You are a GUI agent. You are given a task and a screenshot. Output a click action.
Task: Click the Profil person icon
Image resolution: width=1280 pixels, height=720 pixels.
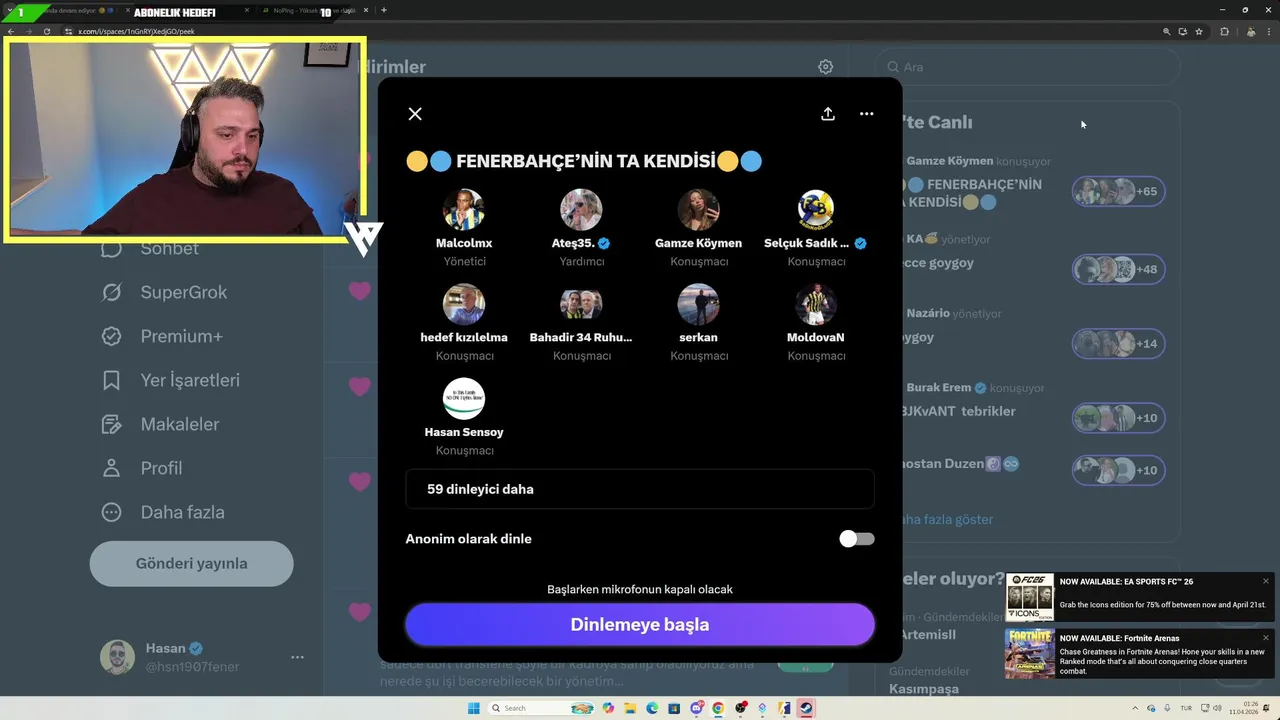[x=112, y=468]
